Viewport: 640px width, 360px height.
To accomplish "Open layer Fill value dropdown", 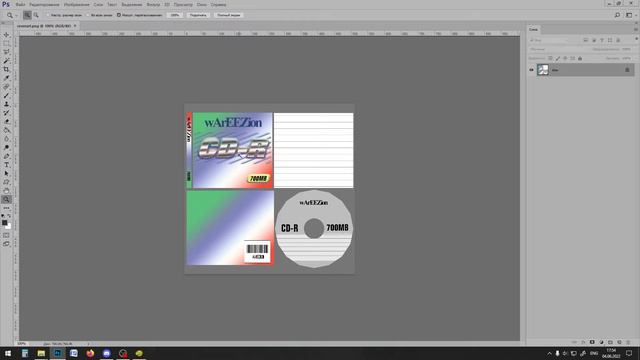I will tap(626, 58).
